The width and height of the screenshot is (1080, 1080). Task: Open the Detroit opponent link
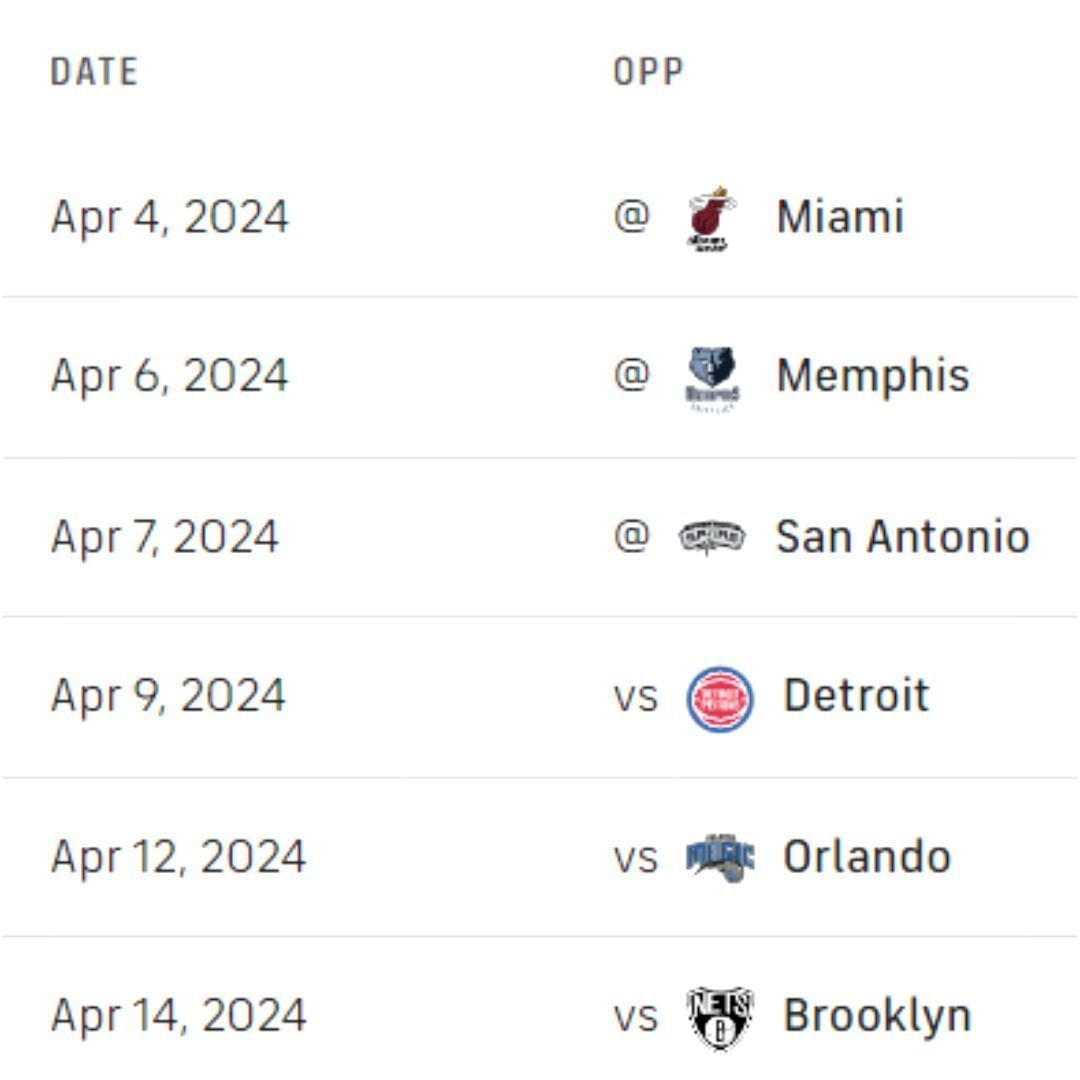[x=856, y=696]
